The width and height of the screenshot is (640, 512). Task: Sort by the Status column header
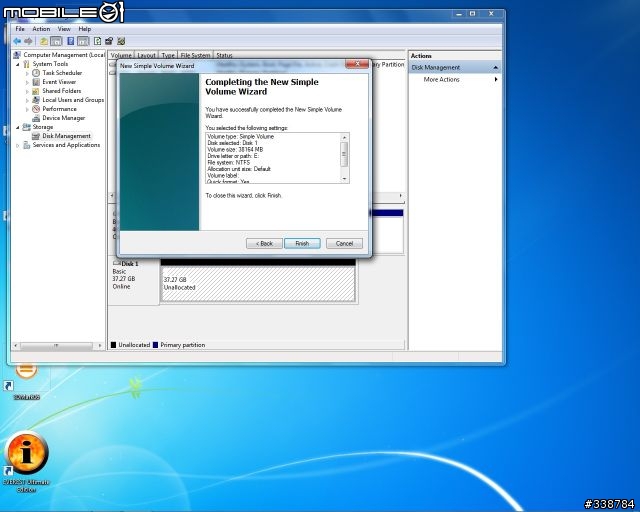(224, 55)
